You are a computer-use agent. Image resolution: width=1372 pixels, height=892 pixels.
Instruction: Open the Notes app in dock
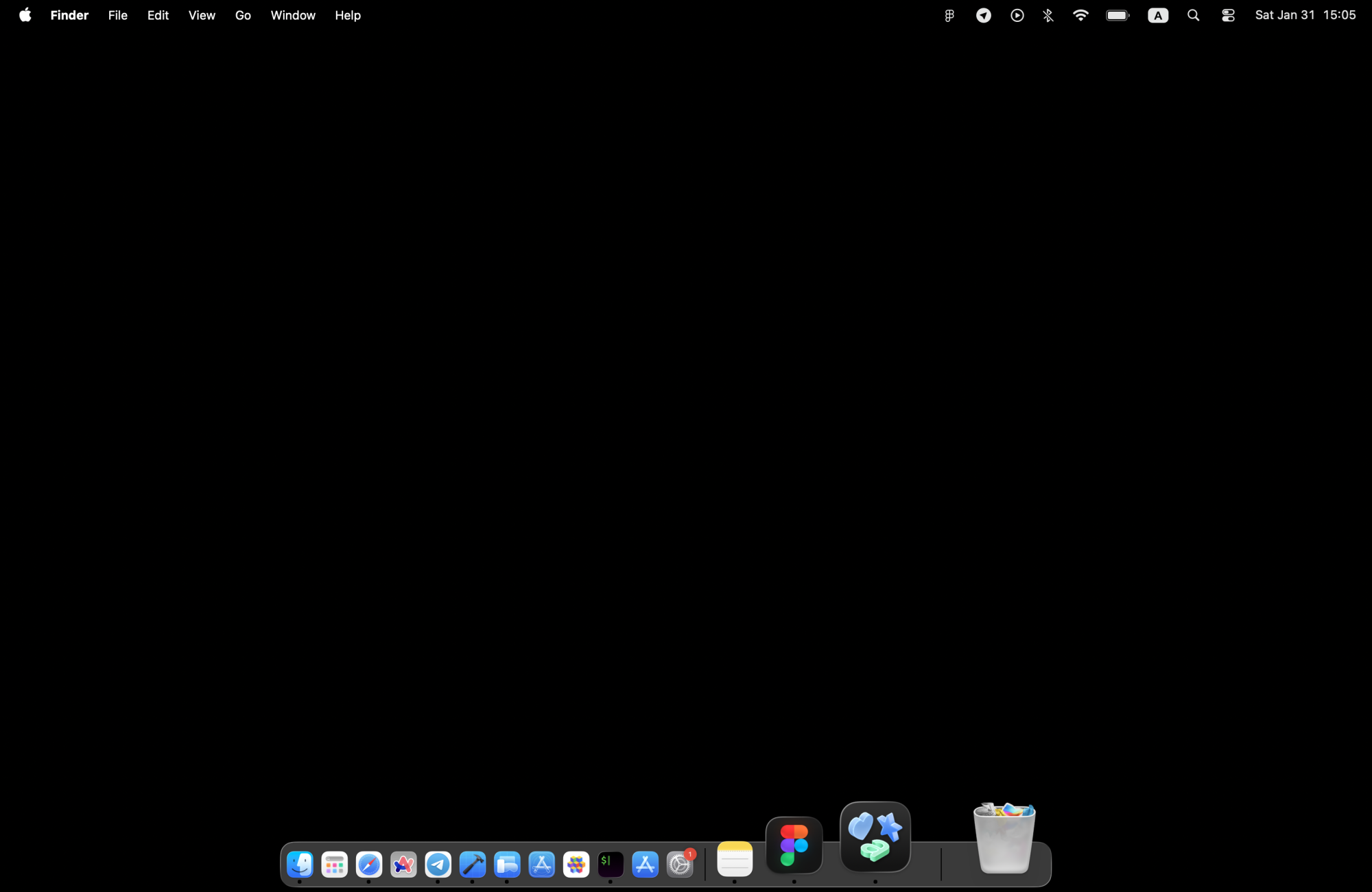[x=735, y=859]
